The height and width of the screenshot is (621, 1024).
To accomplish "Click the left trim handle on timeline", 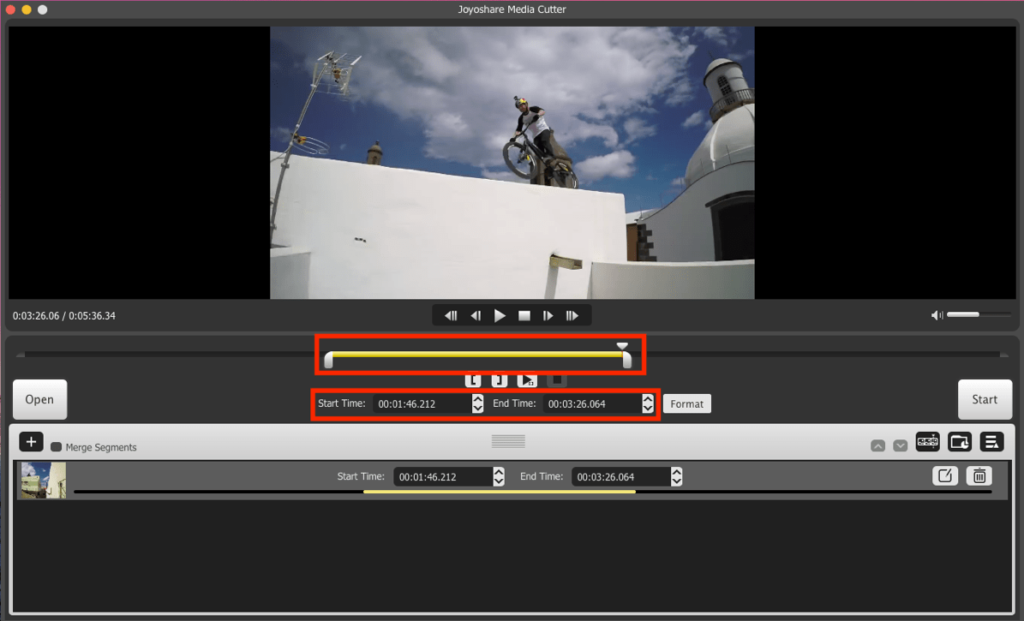I will click(x=328, y=360).
